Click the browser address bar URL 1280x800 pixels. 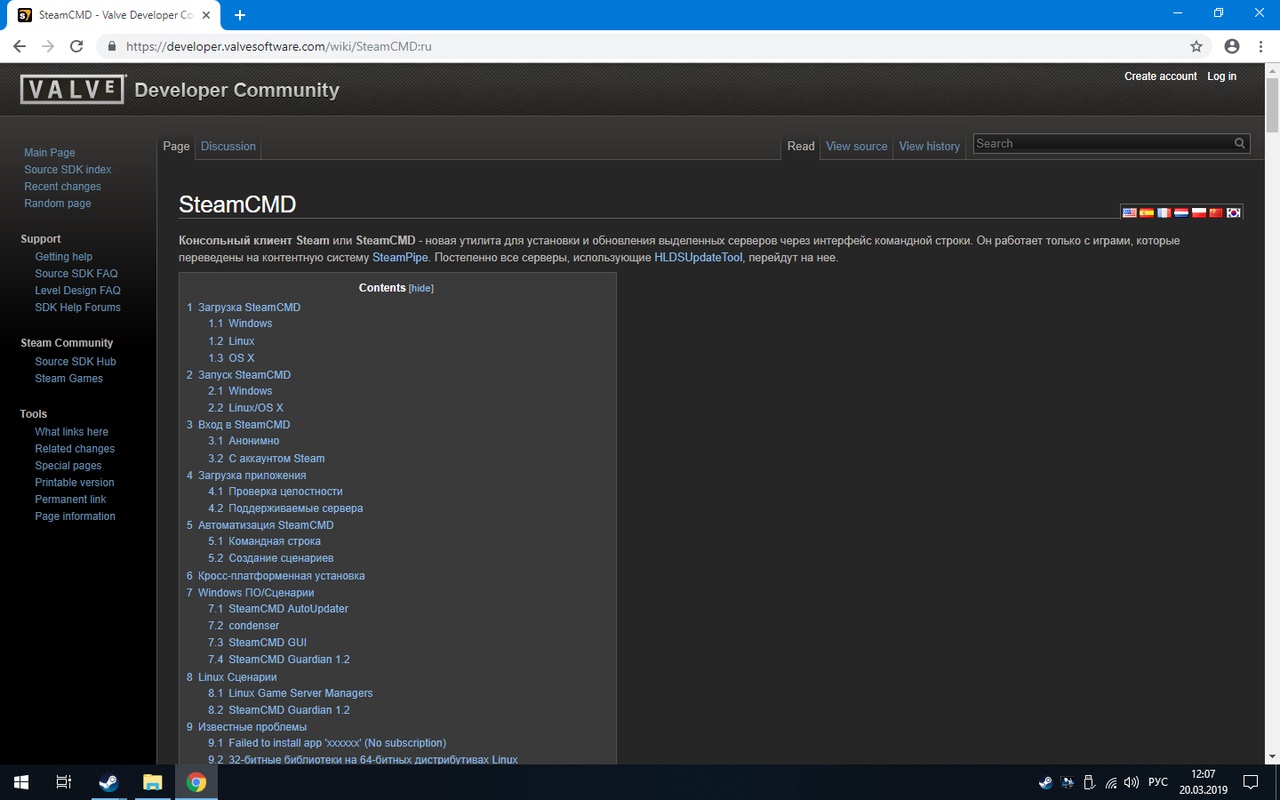[x=280, y=46]
